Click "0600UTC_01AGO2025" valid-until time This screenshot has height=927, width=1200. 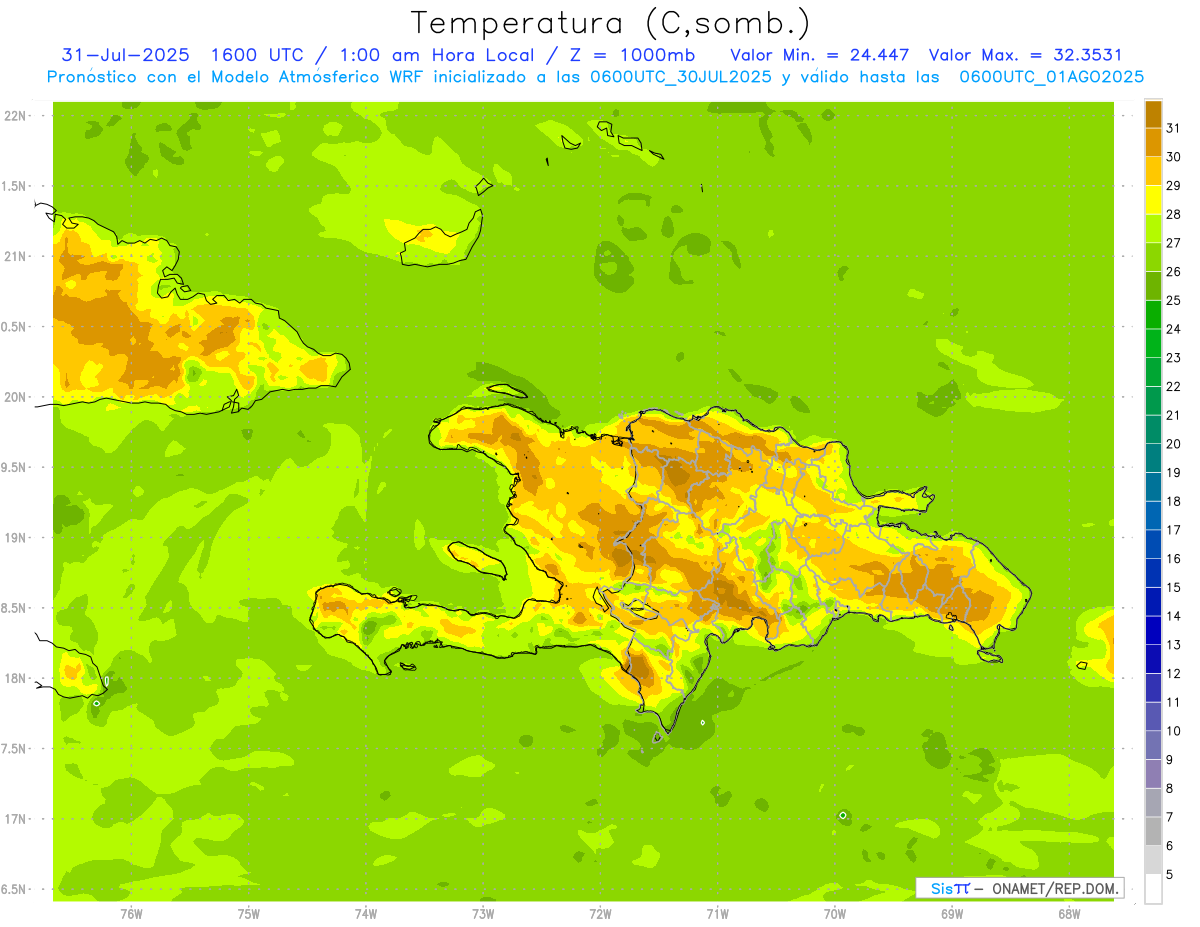pyautogui.click(x=1052, y=77)
